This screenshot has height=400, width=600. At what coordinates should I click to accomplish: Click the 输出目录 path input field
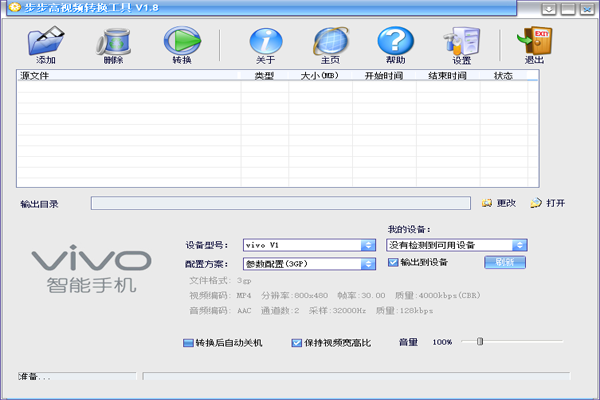[280, 203]
